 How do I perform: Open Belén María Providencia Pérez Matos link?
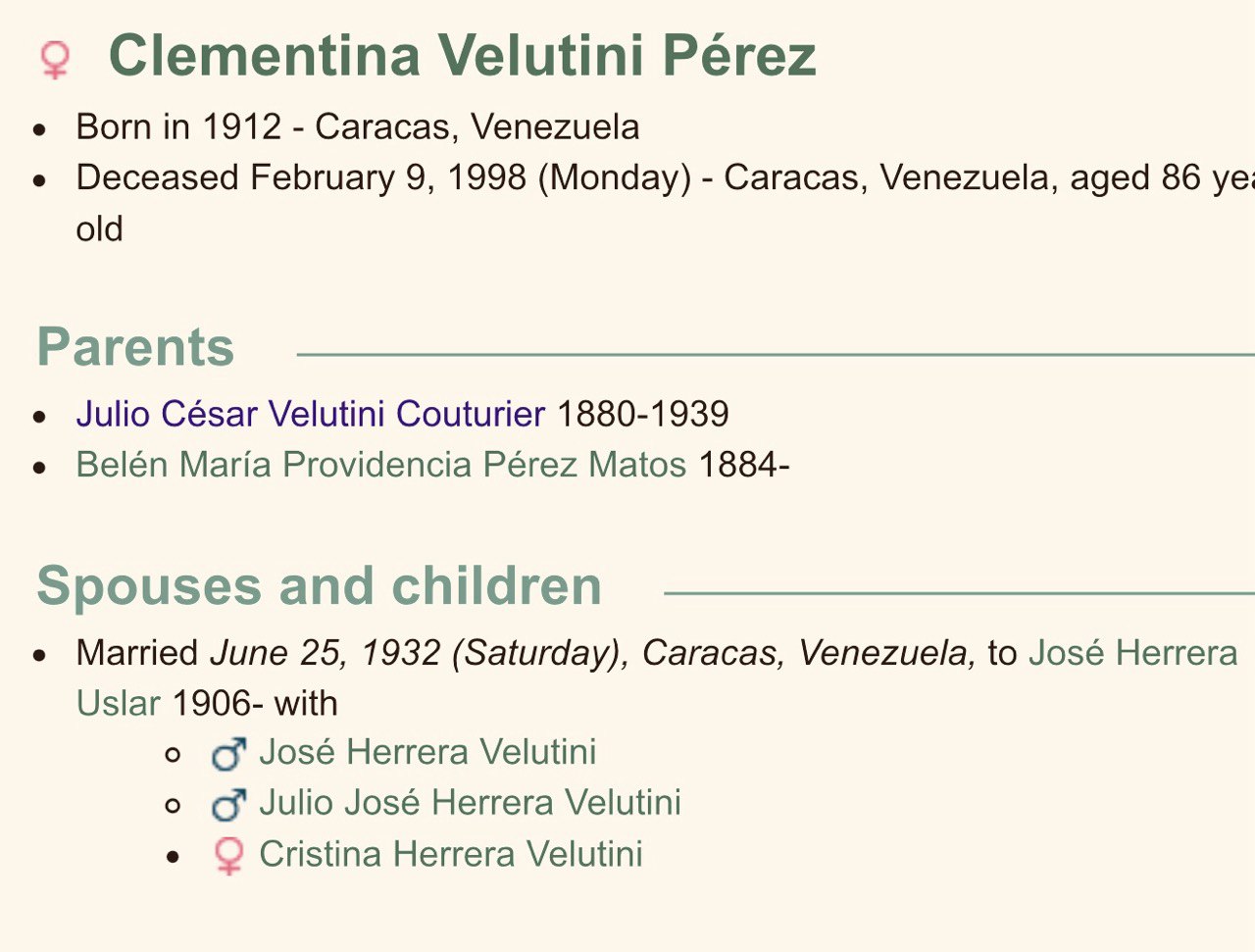tap(380, 465)
